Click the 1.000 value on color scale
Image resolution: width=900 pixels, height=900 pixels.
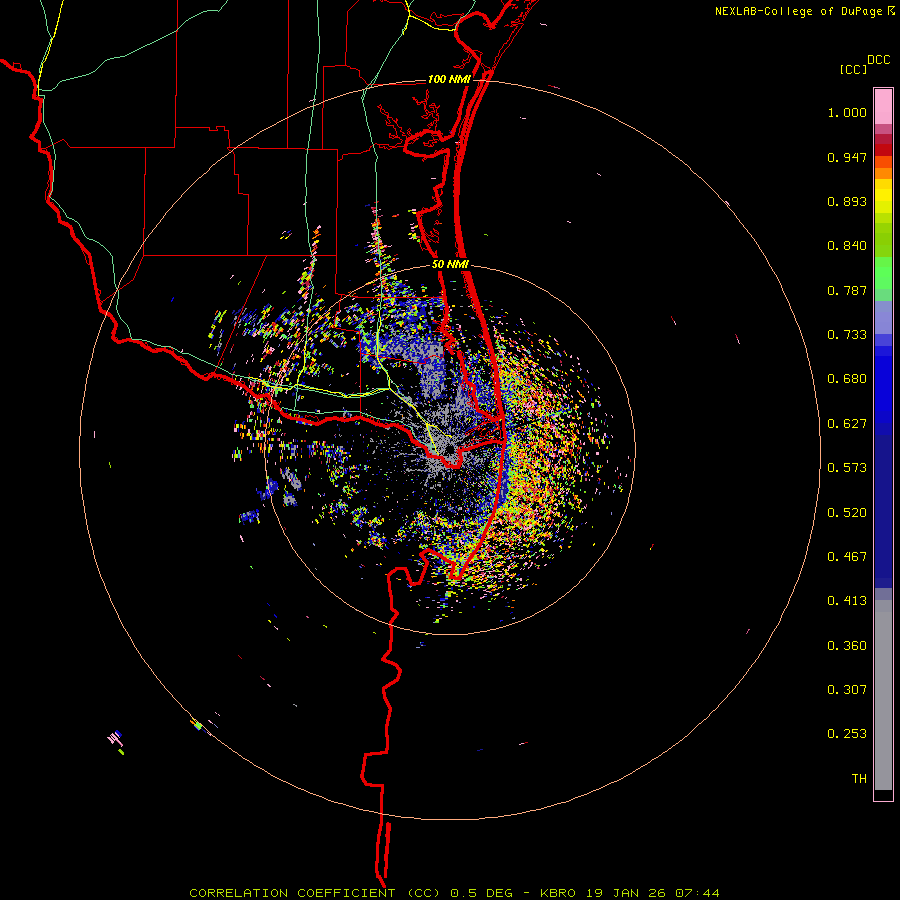coord(847,112)
